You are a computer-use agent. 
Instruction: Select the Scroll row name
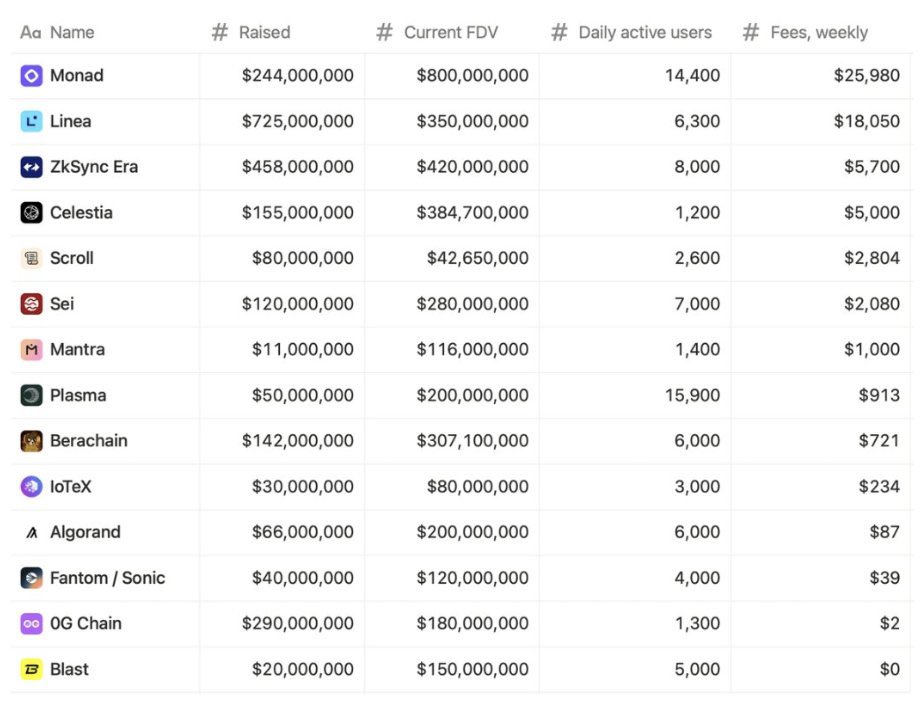72,258
